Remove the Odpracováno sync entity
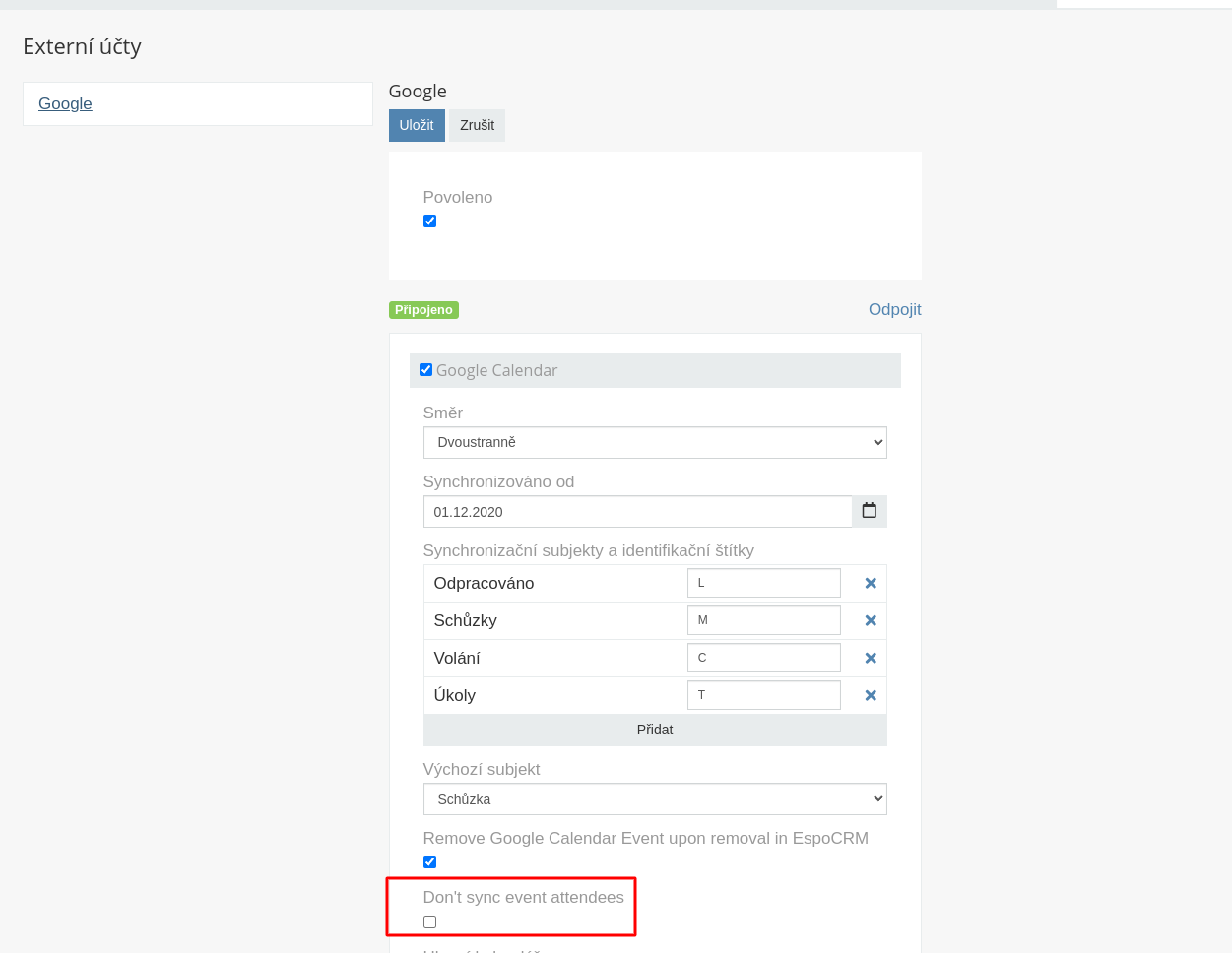 pyautogui.click(x=871, y=583)
